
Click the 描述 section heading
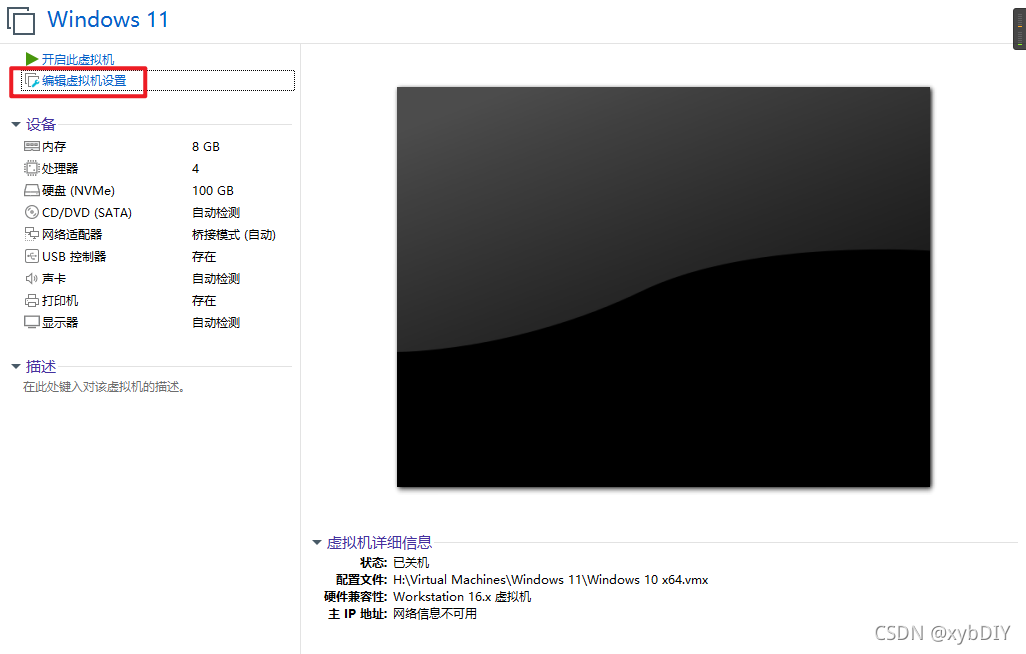coord(41,367)
